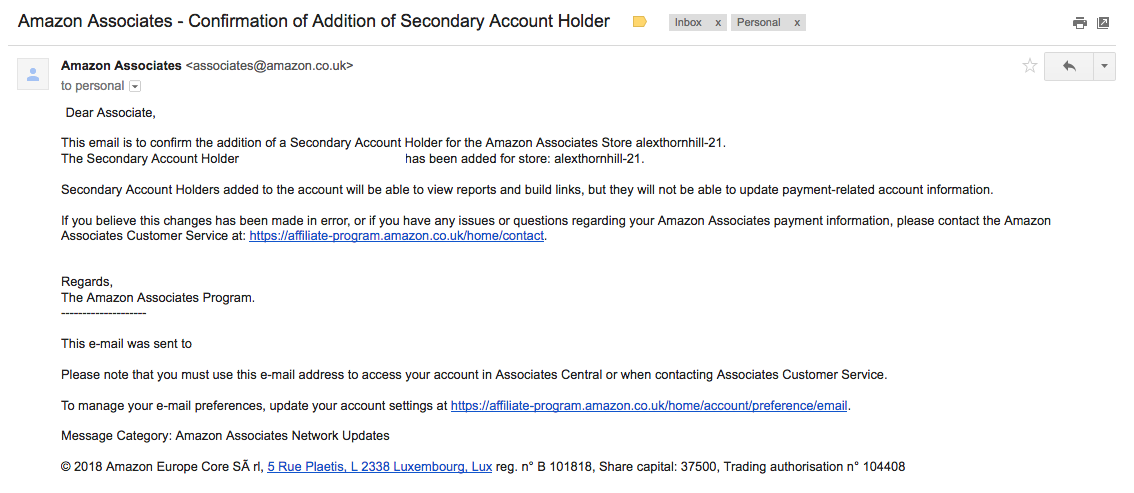The height and width of the screenshot is (493, 1134).
Task: Remove the Personal label
Action: coord(797,22)
